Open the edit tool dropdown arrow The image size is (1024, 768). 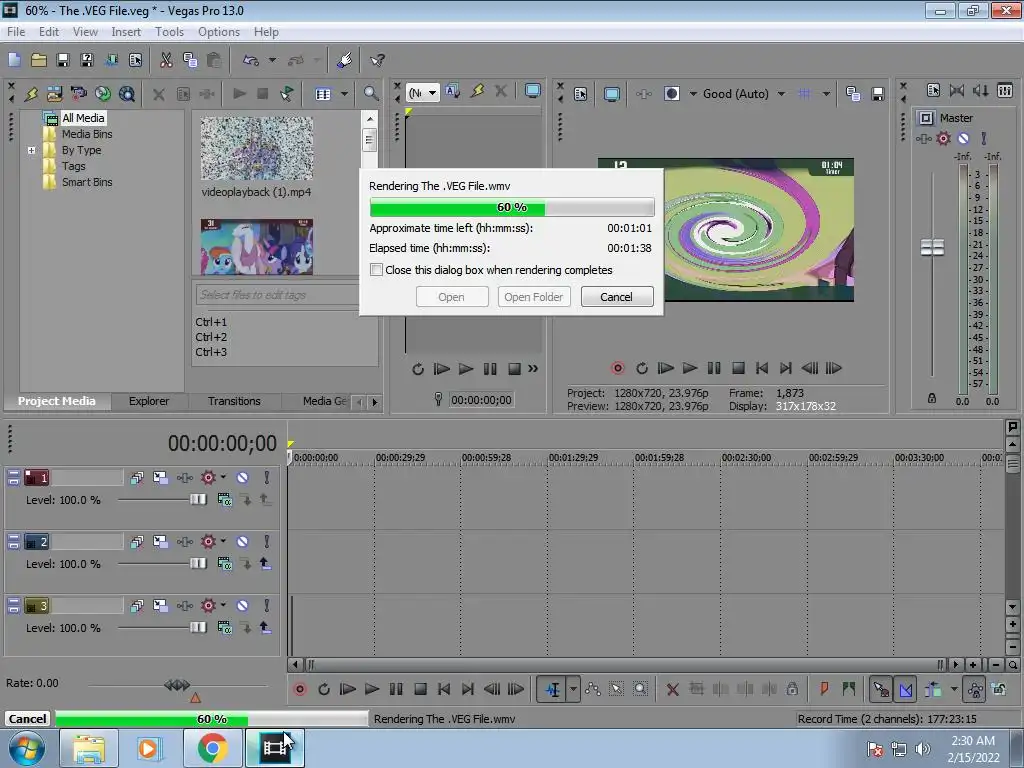tap(573, 689)
